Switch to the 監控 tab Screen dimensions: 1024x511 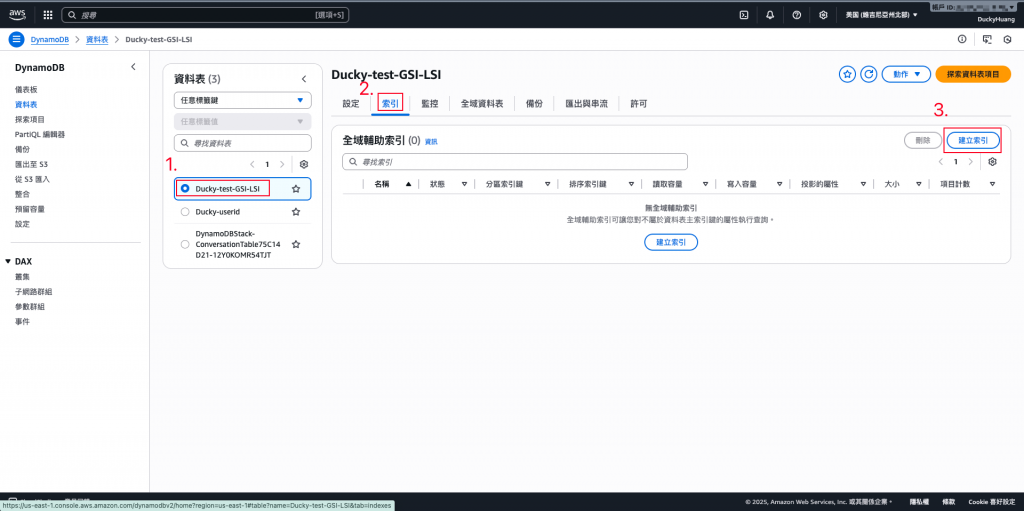[430, 104]
